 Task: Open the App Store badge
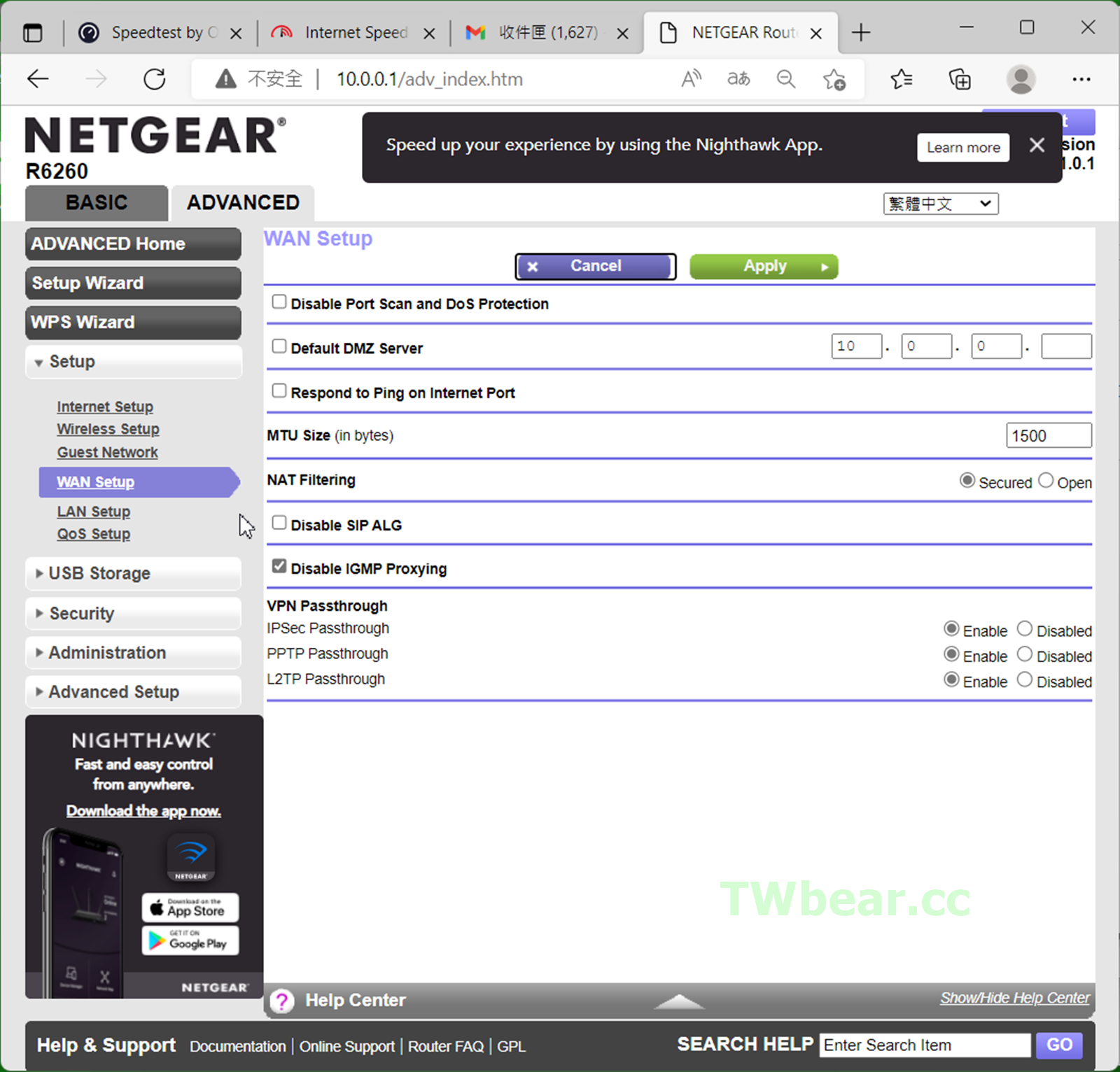(x=190, y=908)
